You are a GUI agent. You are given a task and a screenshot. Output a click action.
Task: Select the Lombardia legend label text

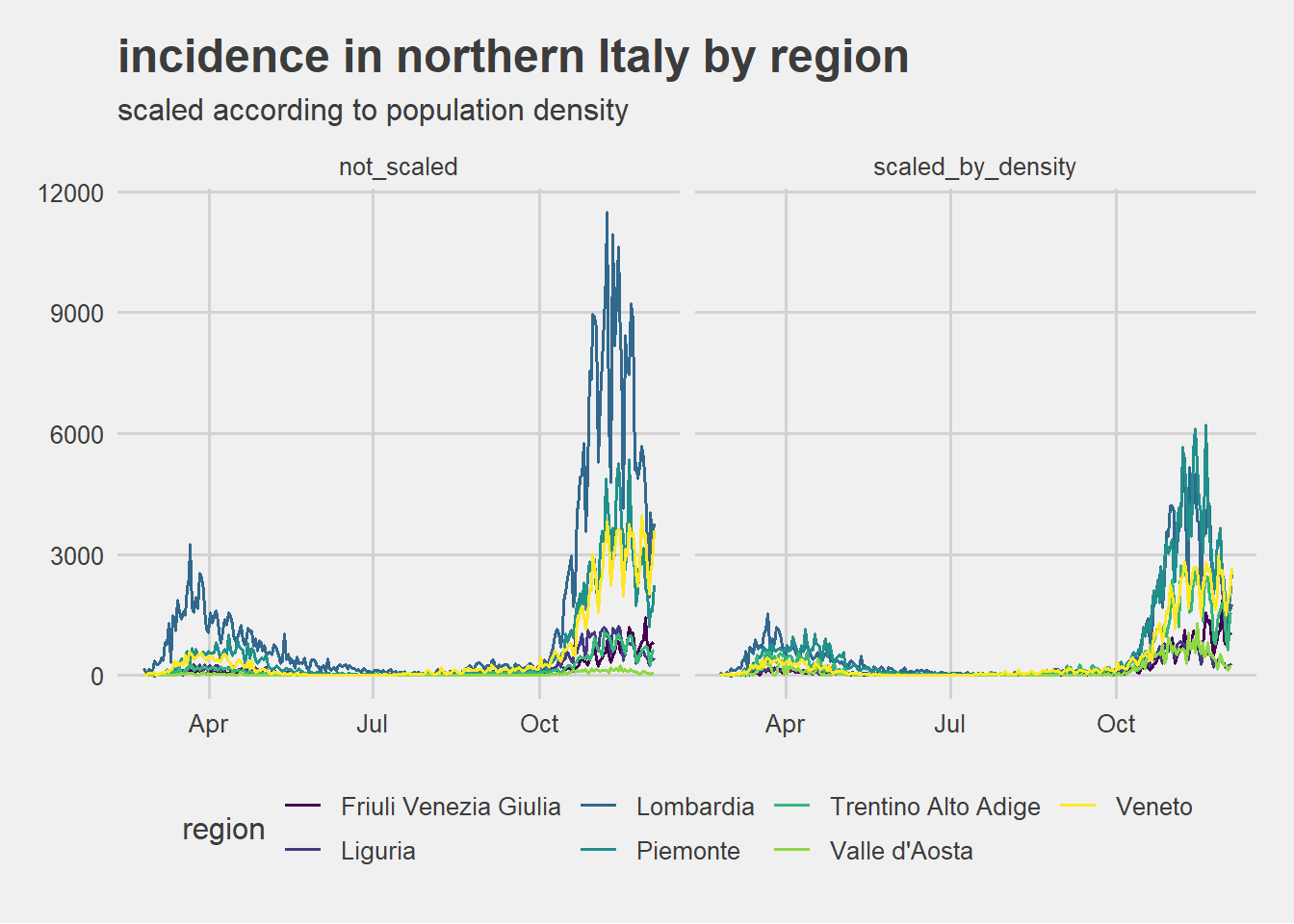point(694,807)
